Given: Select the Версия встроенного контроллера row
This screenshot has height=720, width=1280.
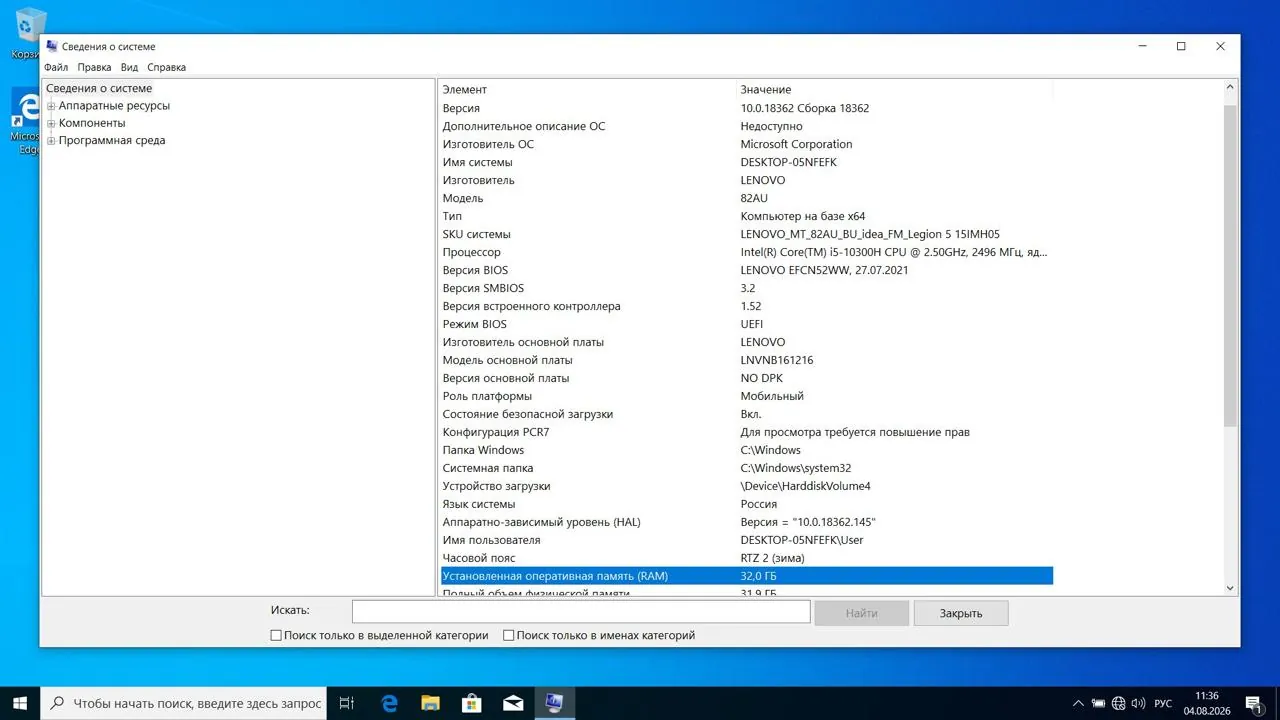Looking at the screenshot, I should coord(747,306).
